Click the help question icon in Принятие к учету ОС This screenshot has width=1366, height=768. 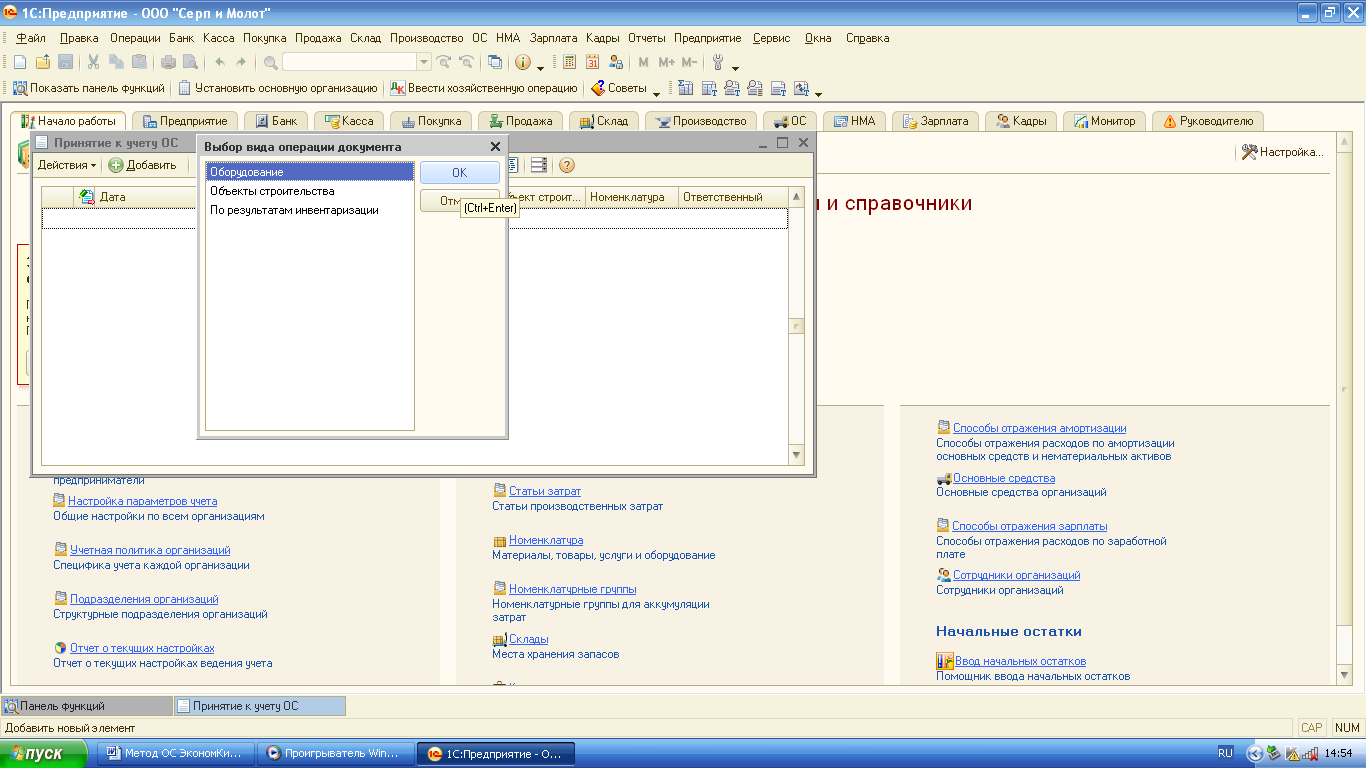click(x=567, y=165)
